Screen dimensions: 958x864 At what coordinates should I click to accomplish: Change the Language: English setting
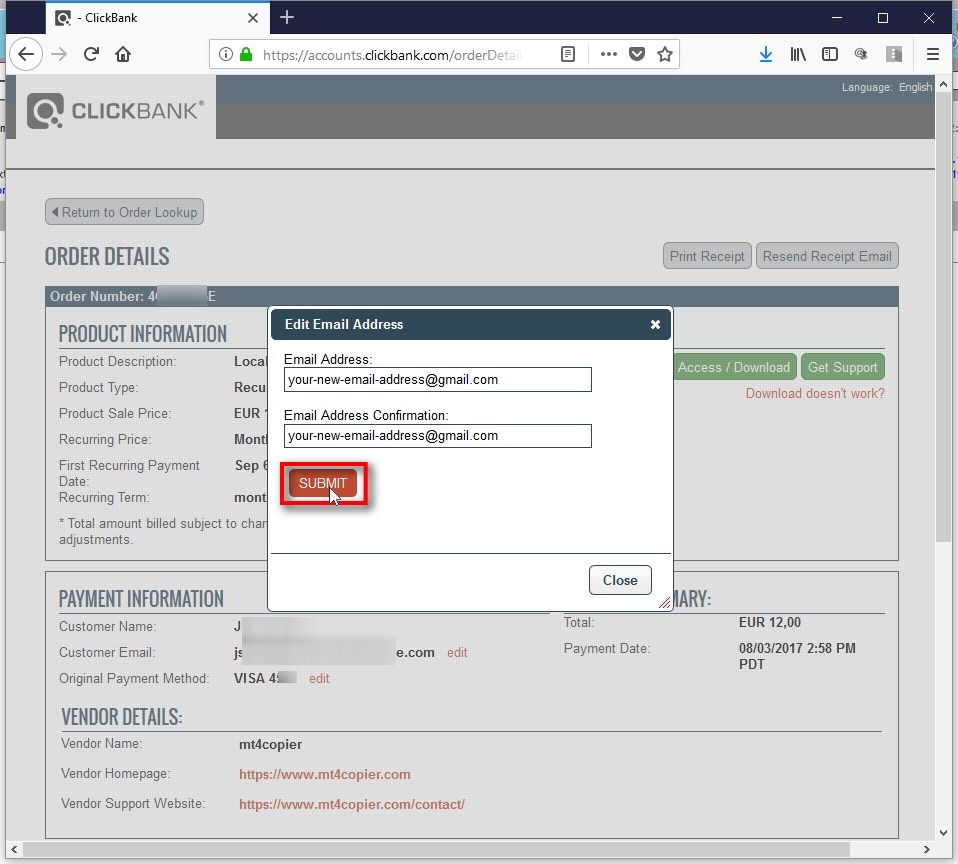tap(887, 87)
